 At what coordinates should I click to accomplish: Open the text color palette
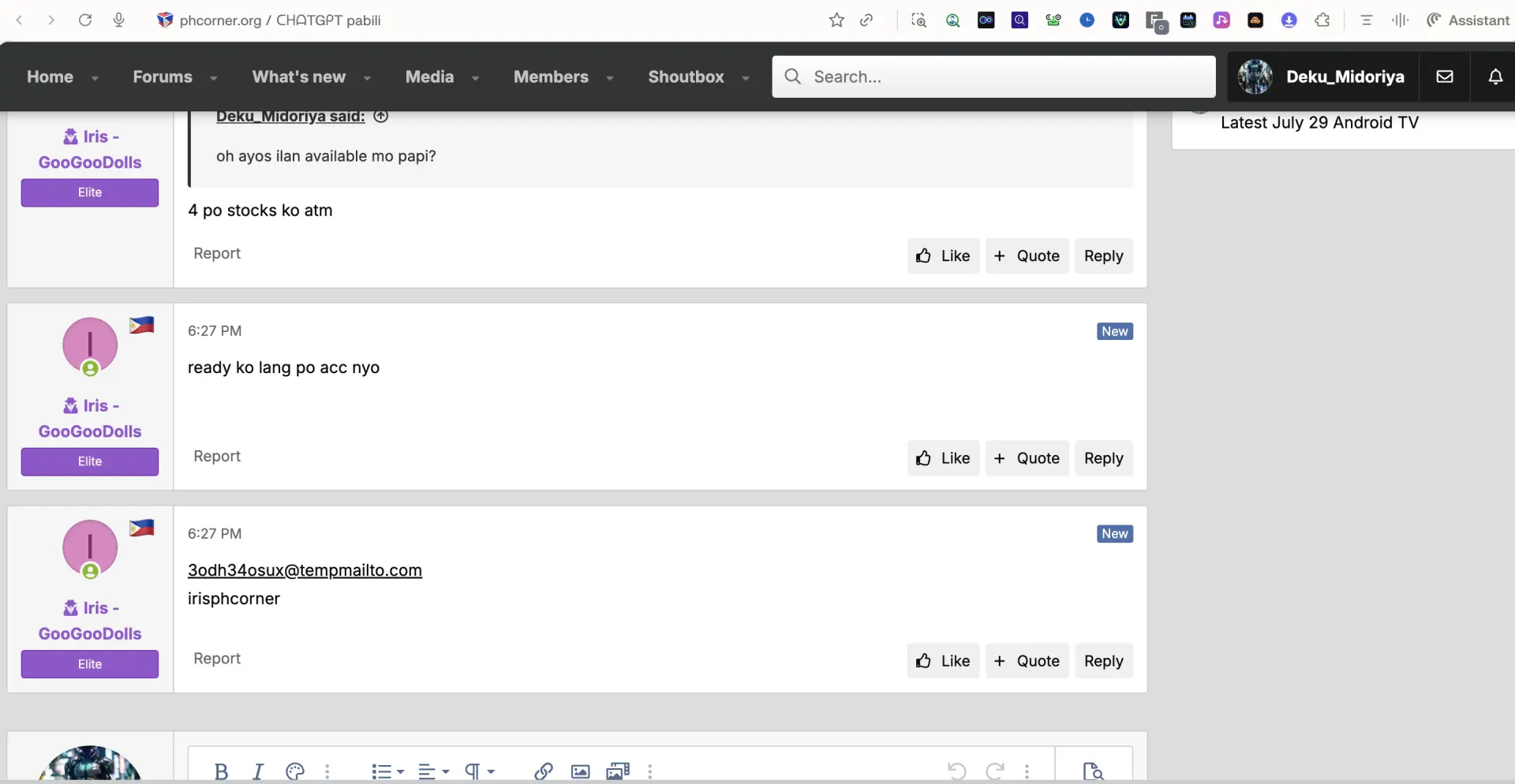point(295,771)
